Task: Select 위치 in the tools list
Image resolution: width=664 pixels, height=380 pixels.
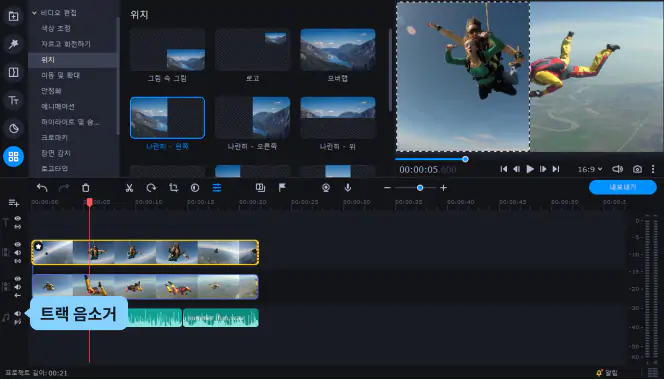Action: pos(72,60)
